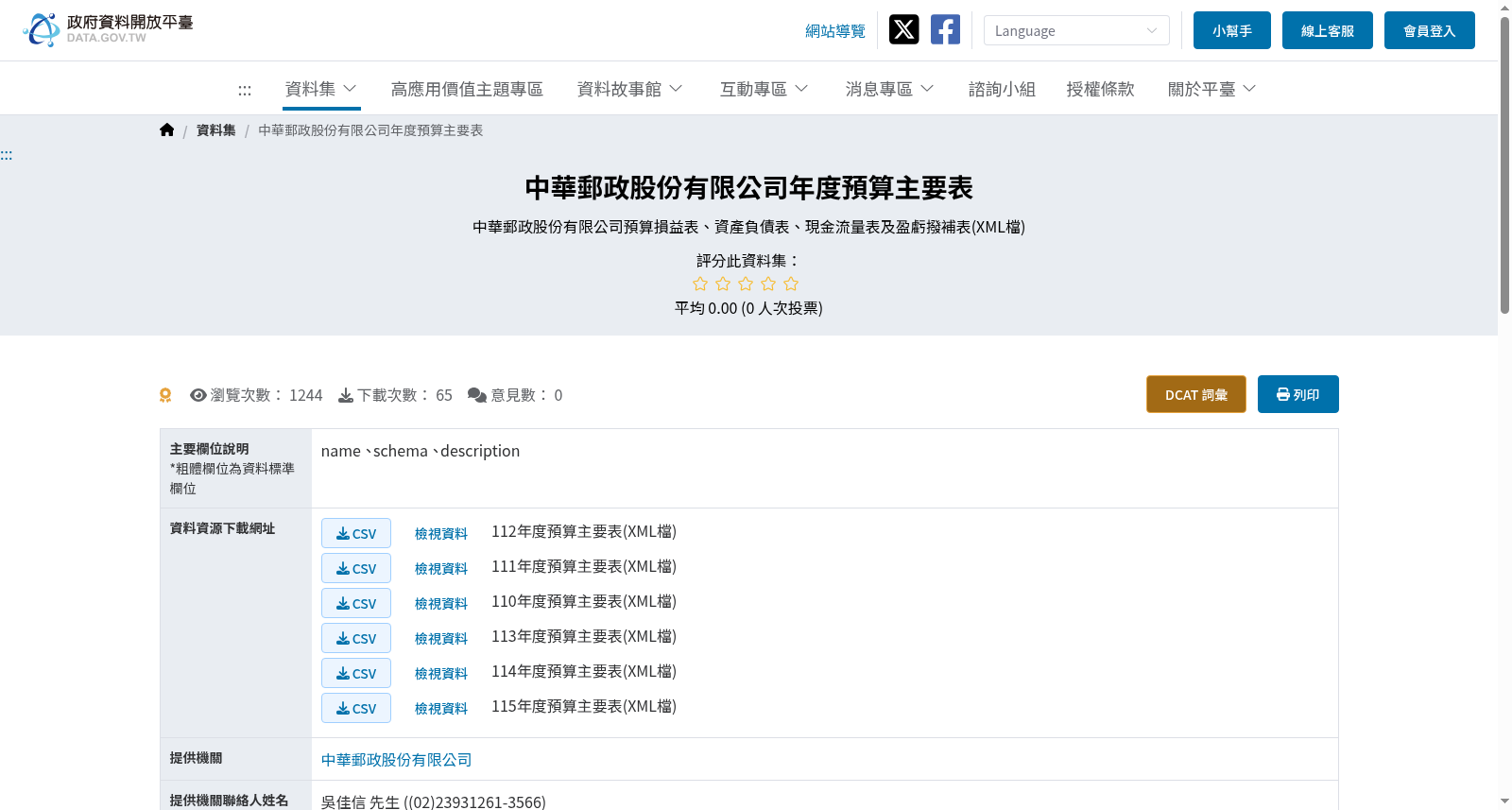
Task: Rate the dataset four stars
Action: click(x=768, y=284)
